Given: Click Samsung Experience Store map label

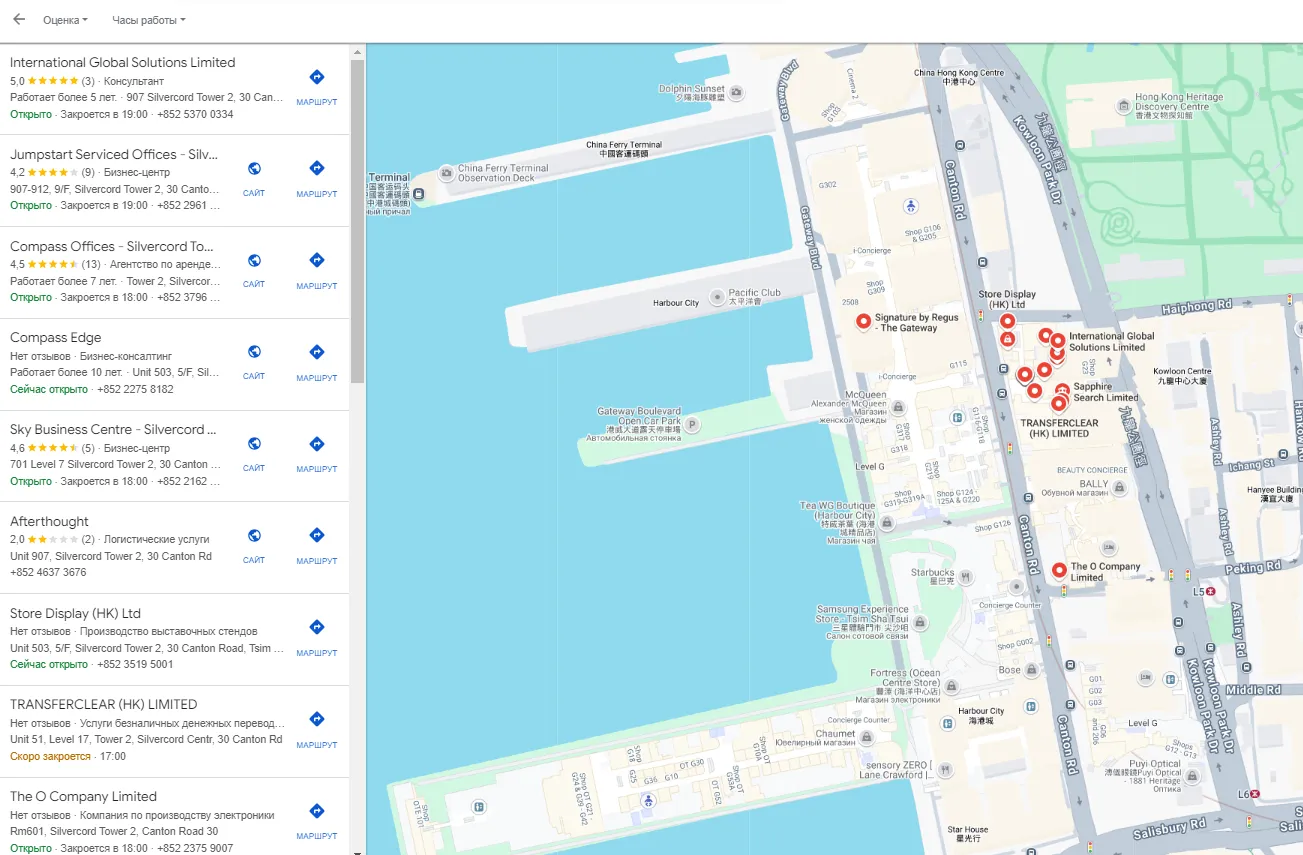Looking at the screenshot, I should tap(862, 621).
